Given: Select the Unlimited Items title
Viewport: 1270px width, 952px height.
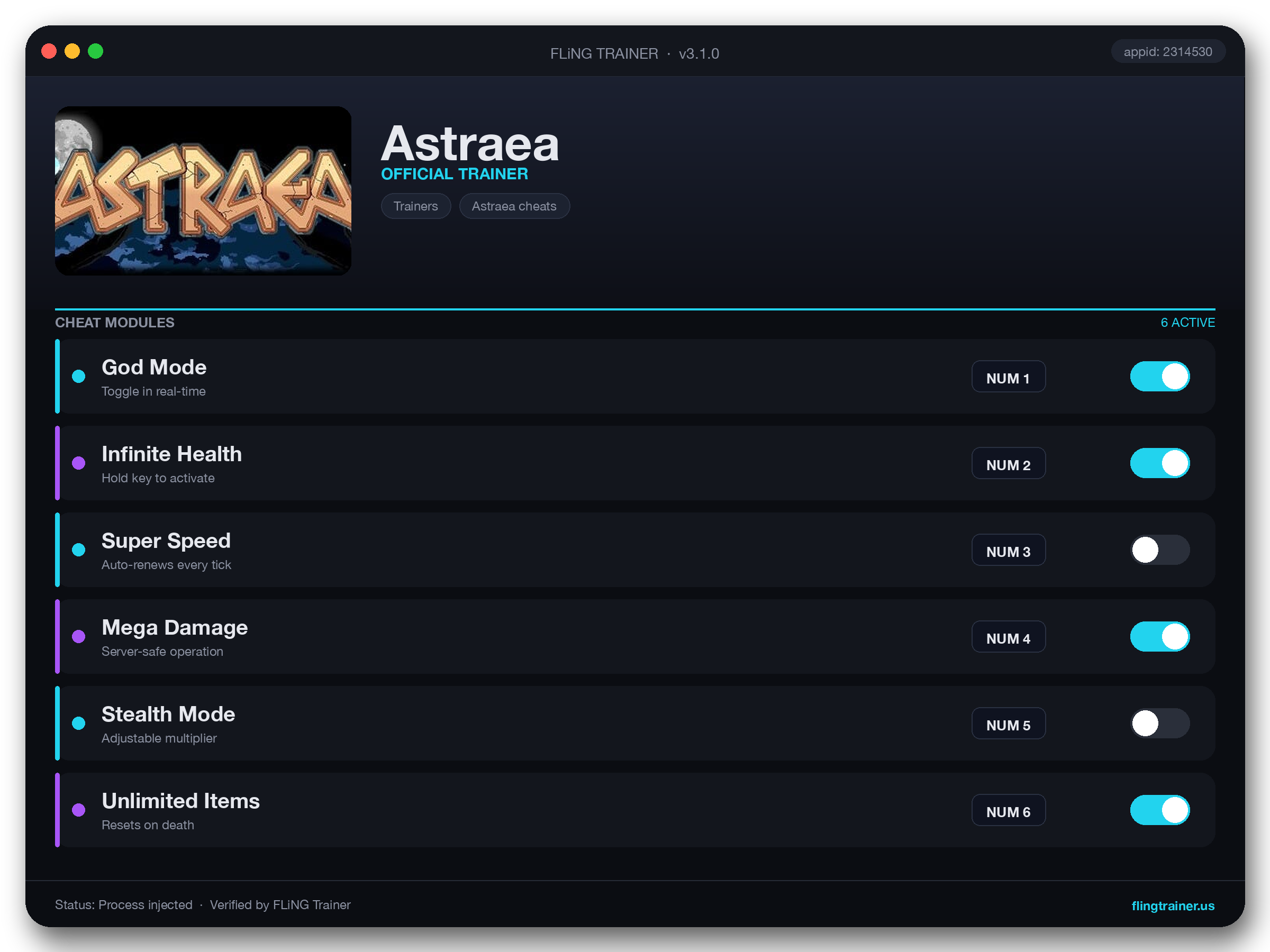Looking at the screenshot, I should point(181,801).
